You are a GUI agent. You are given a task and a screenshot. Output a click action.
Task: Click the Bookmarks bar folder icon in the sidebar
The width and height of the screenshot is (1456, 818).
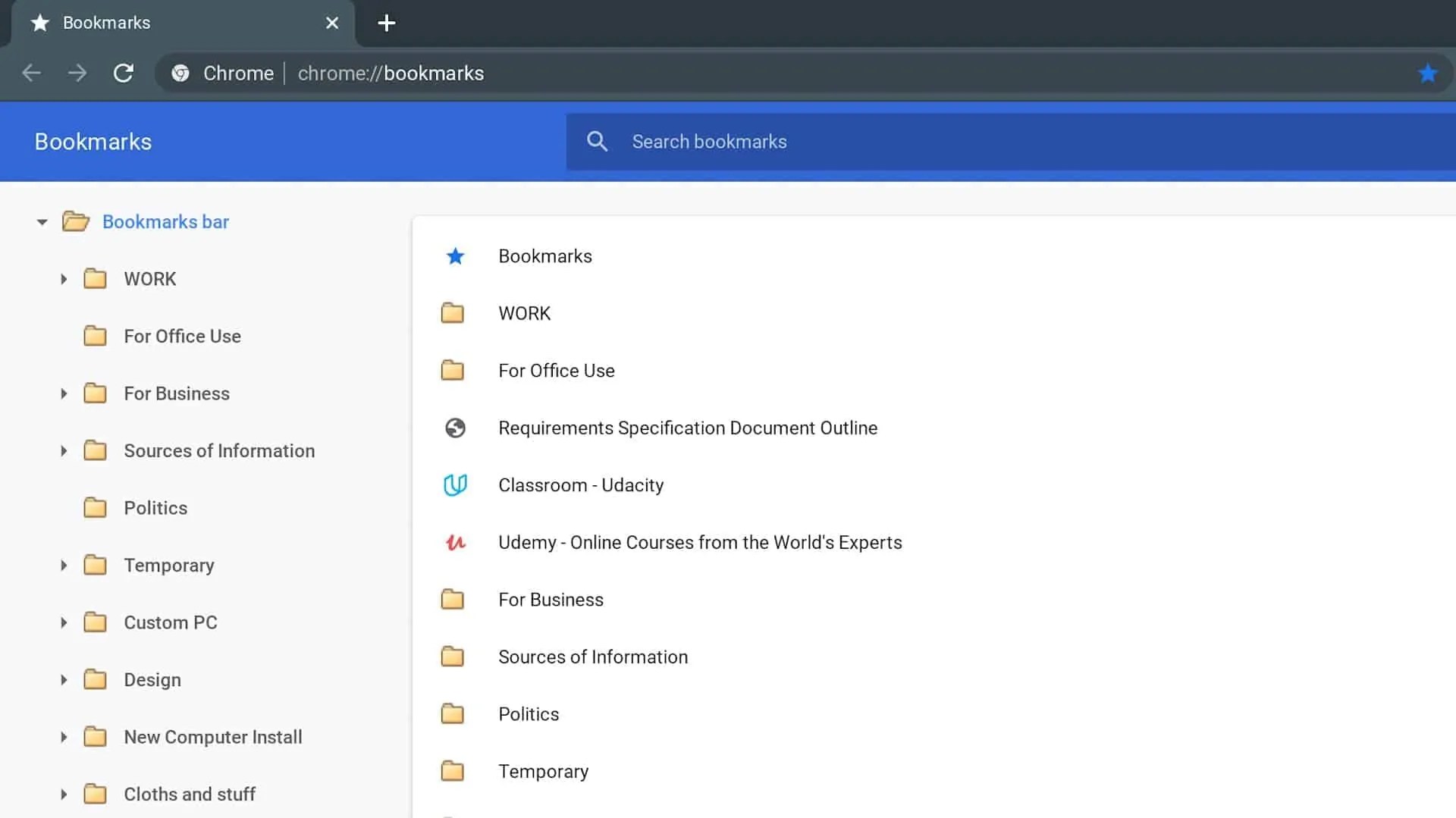click(76, 221)
